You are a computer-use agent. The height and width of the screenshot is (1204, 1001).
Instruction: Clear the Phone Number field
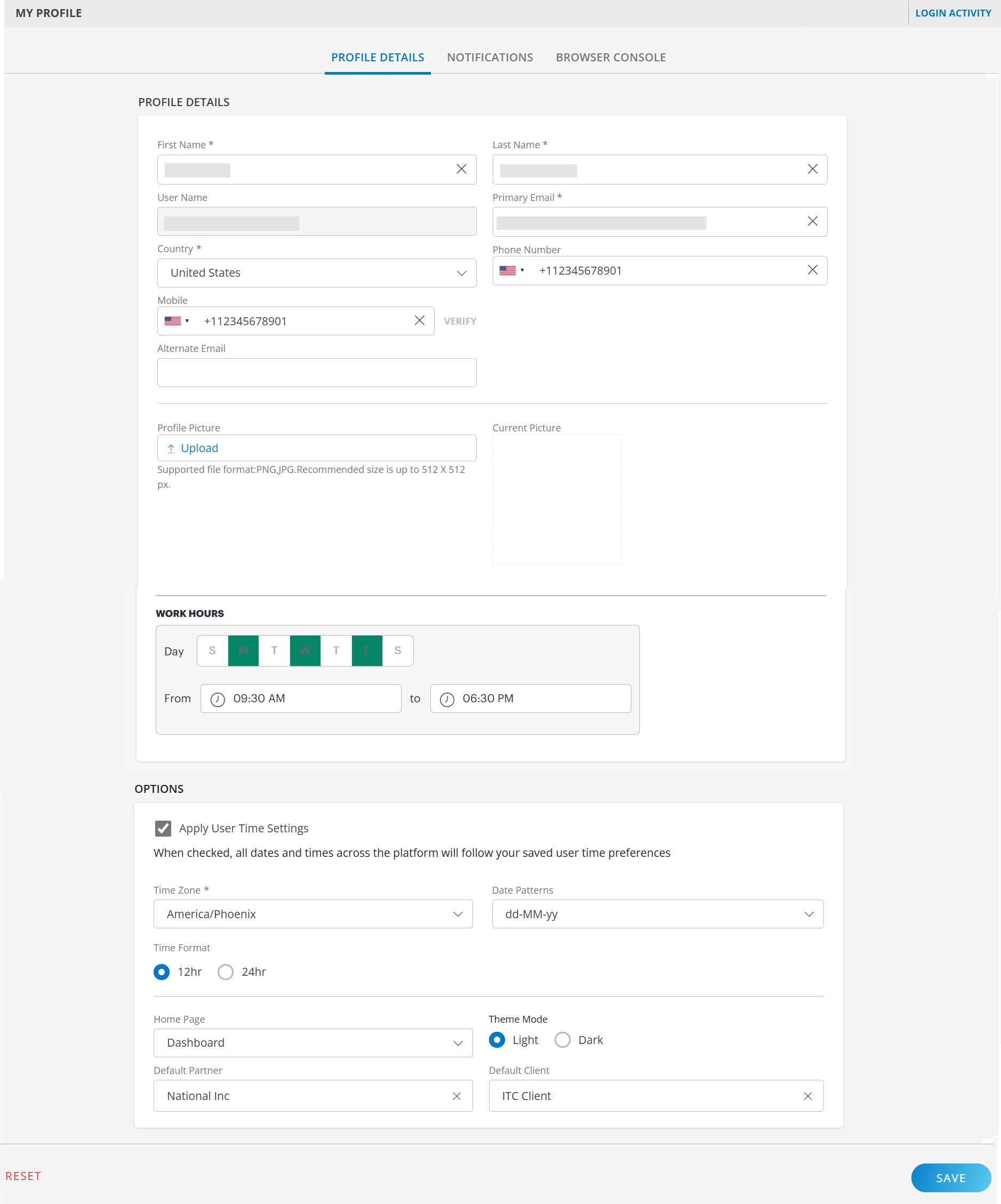point(812,270)
